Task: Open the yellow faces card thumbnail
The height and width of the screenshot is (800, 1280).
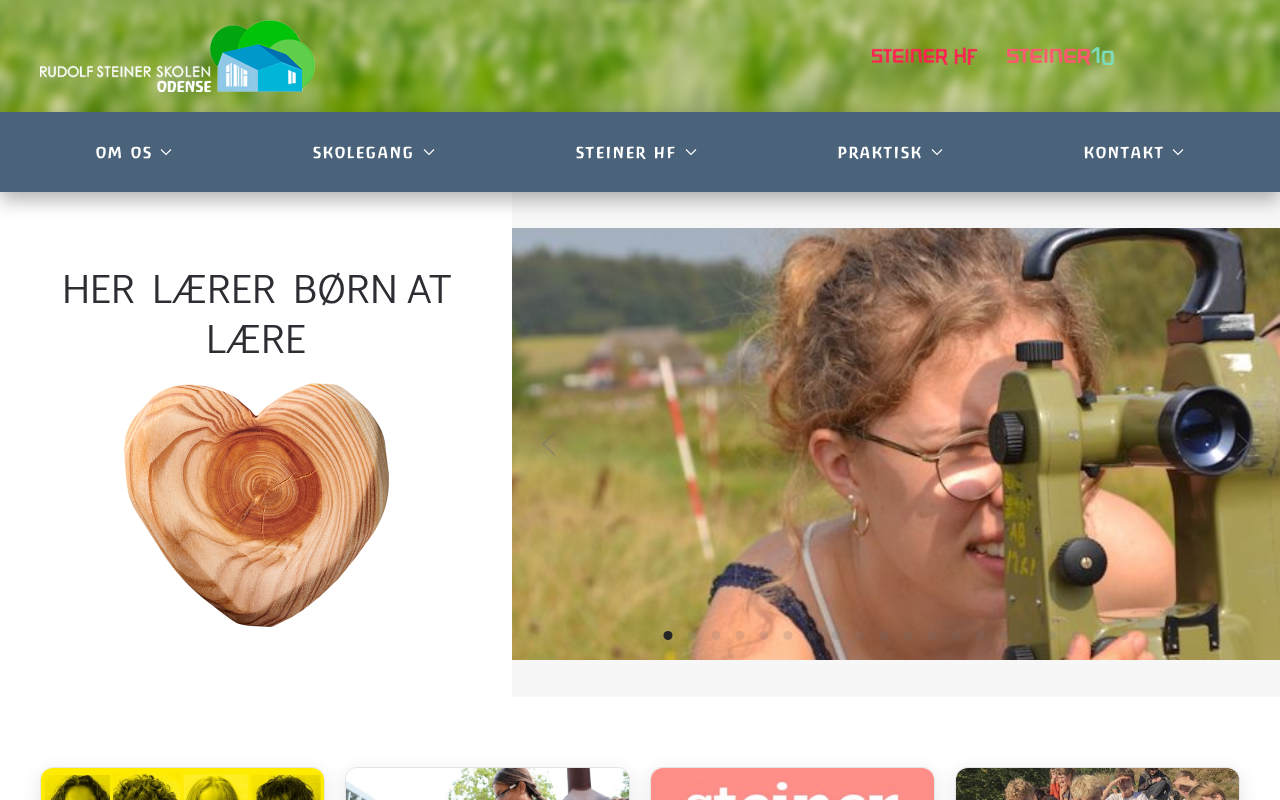Action: point(182,784)
